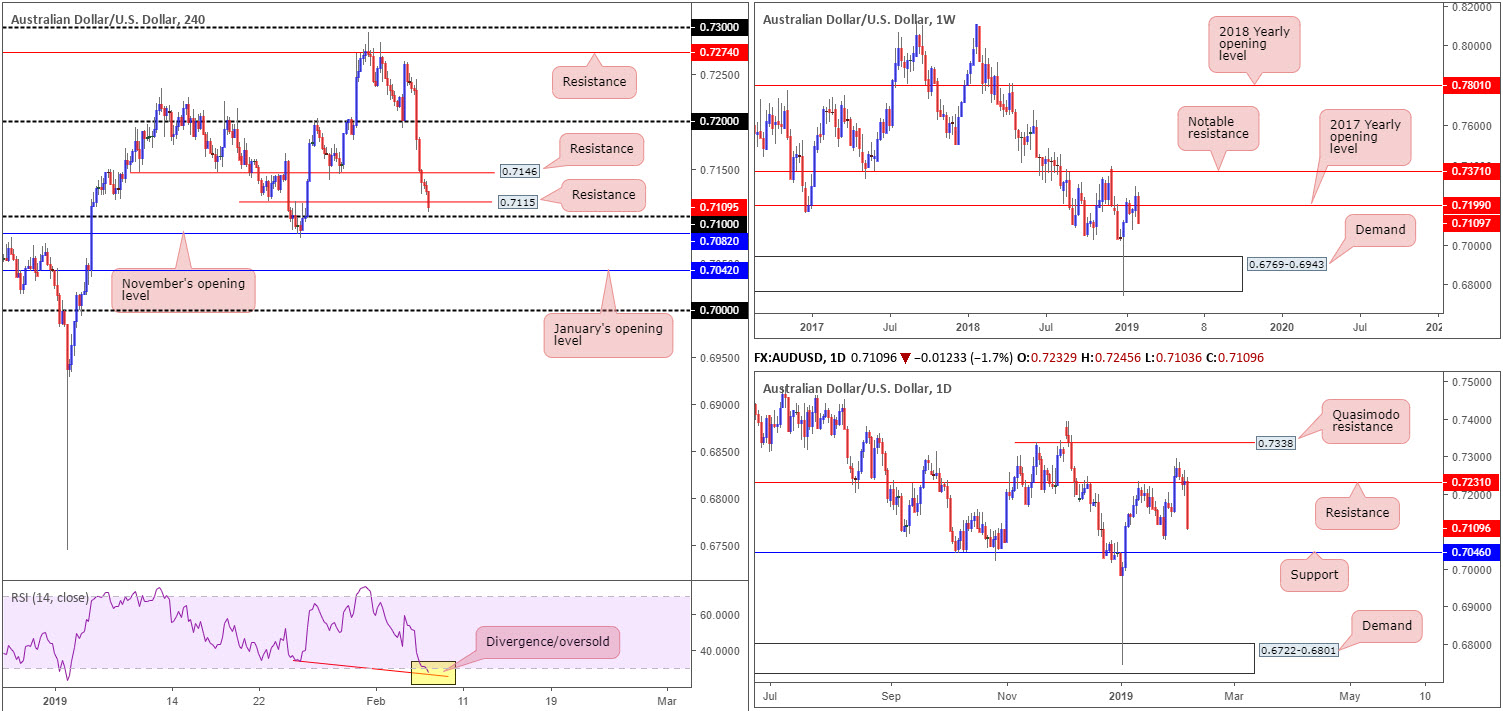Viewport: 1503px width, 711px height.
Task: Open the November's opening level callout
Action: click(182, 290)
